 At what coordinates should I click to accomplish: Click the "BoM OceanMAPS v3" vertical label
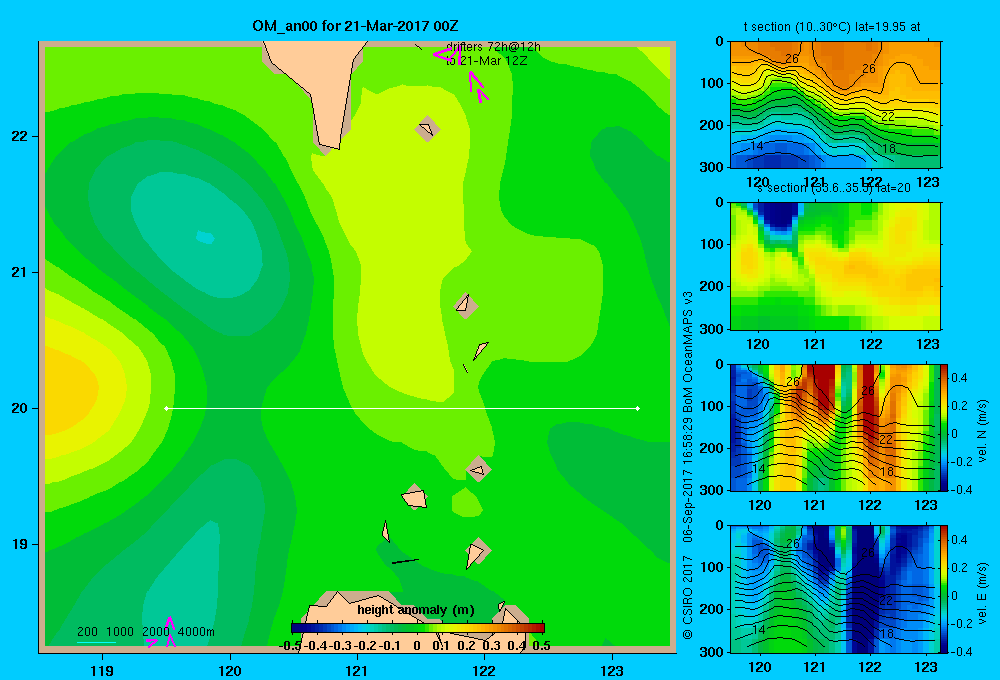click(688, 352)
